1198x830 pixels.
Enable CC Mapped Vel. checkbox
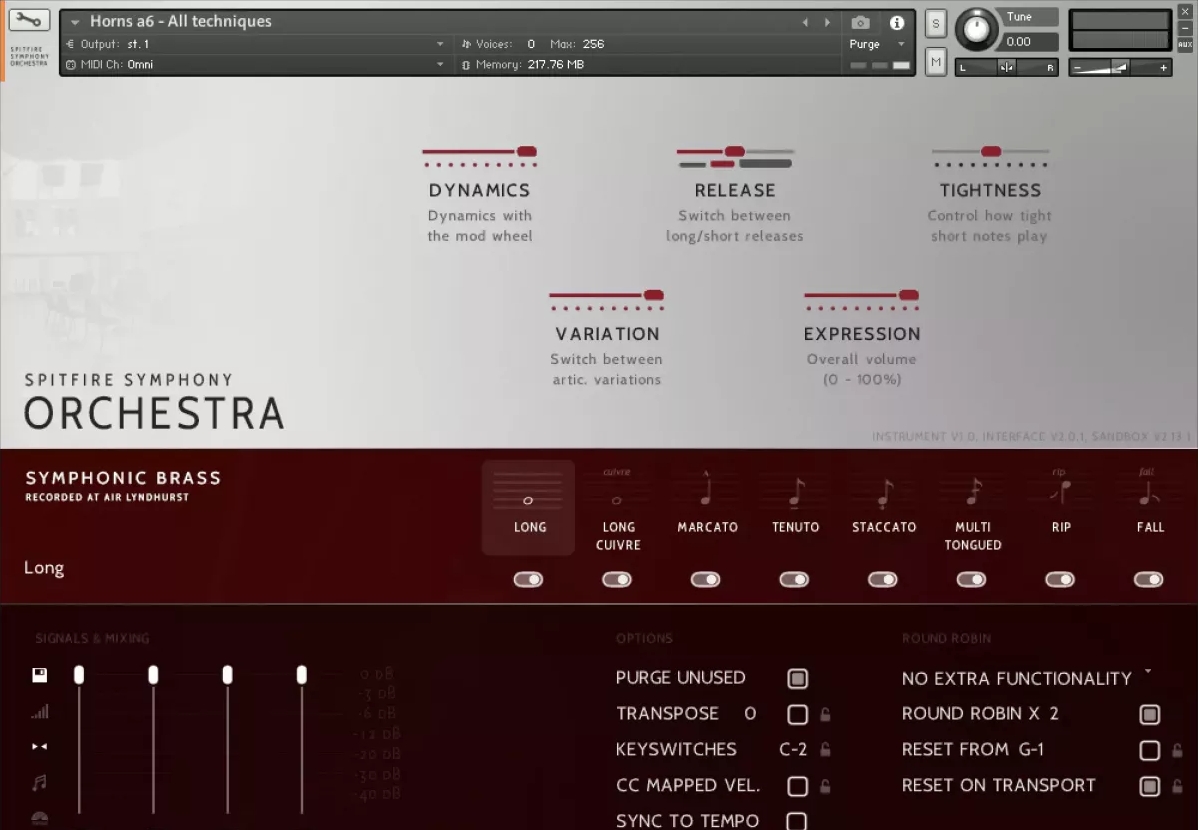coord(797,786)
